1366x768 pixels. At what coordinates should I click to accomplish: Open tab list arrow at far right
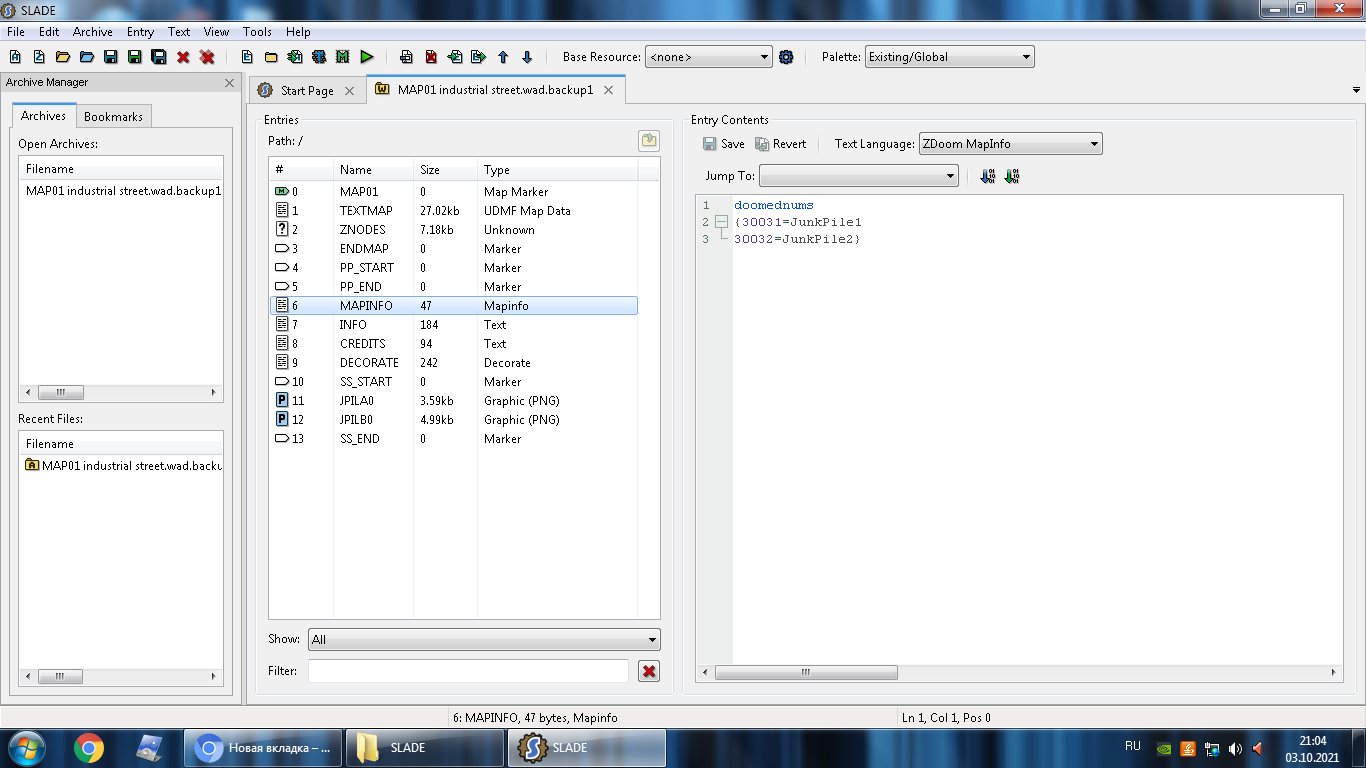point(1356,90)
